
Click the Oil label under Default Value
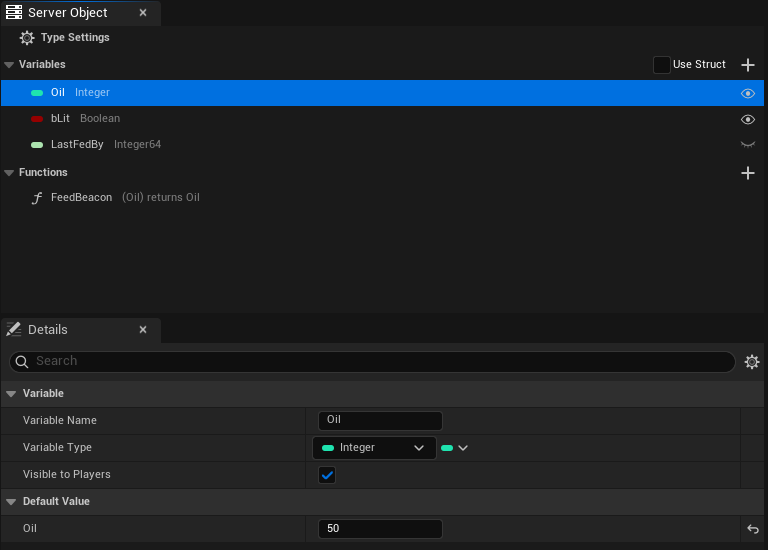point(30,528)
